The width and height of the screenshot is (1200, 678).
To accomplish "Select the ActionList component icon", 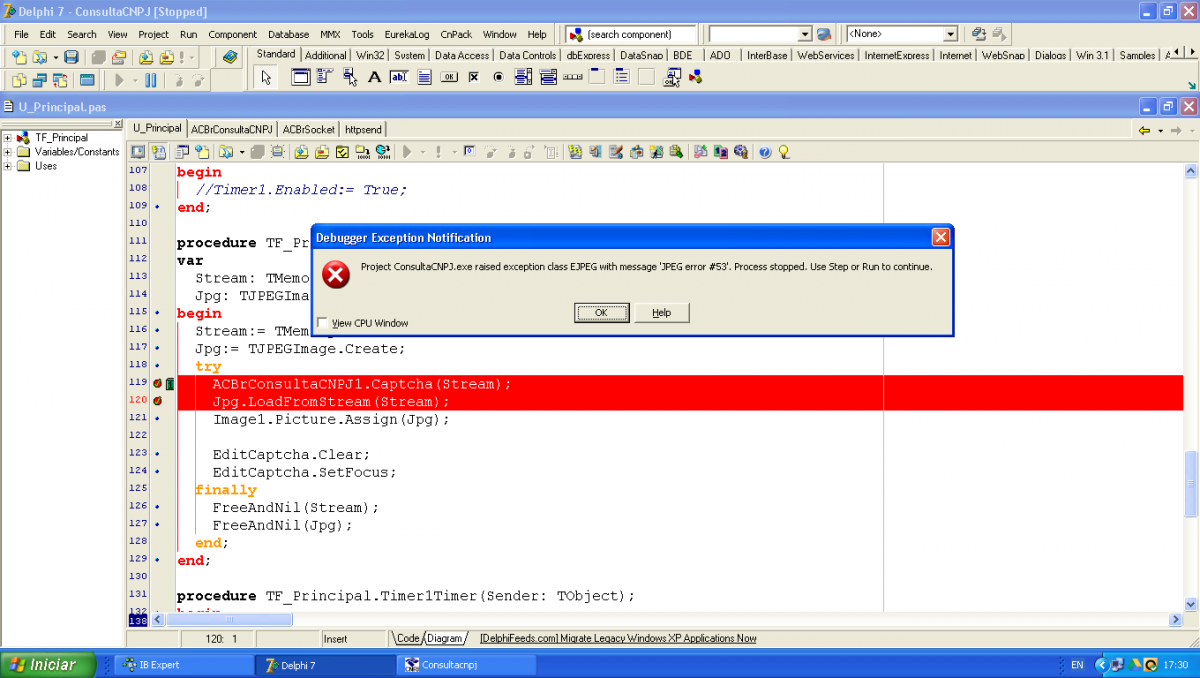I will (x=672, y=77).
